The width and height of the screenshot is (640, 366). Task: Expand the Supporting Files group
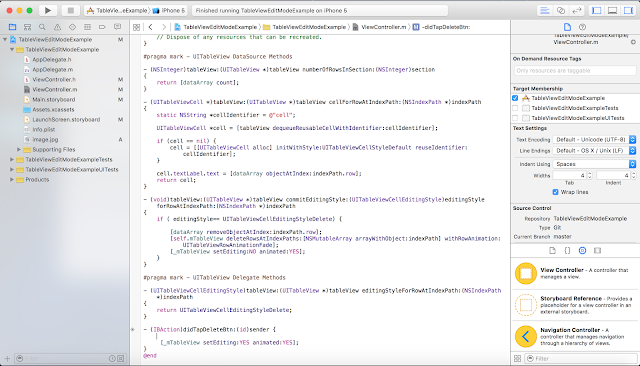point(19,149)
